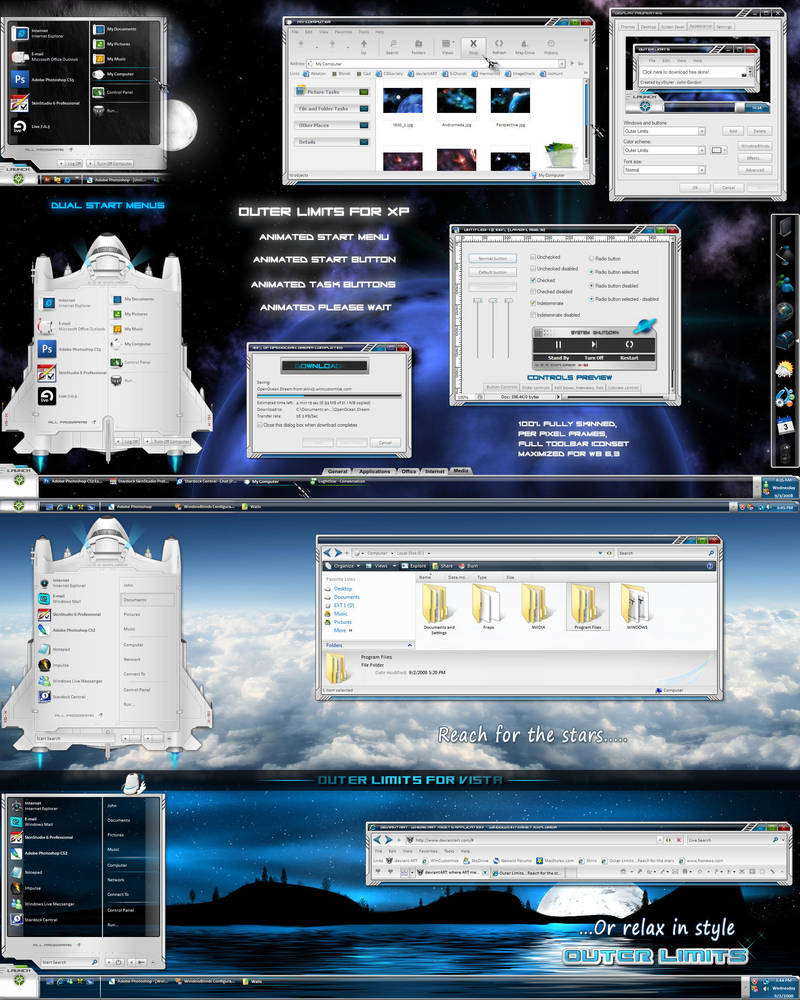Check Close this dialog box when download completes
Viewport: 800px width, 1000px height.
point(260,425)
